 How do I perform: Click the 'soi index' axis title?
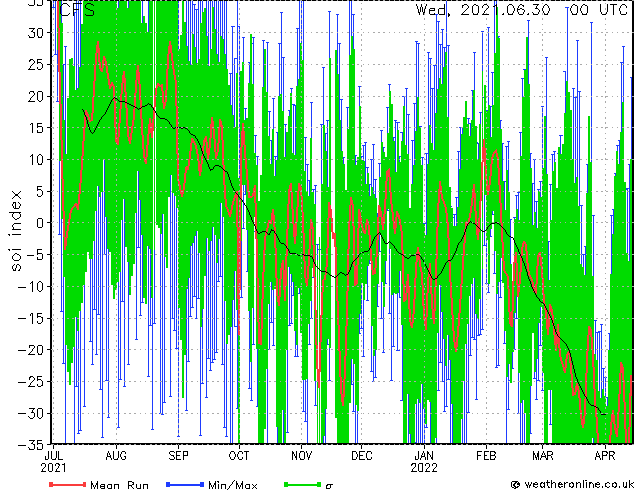tap(16, 231)
